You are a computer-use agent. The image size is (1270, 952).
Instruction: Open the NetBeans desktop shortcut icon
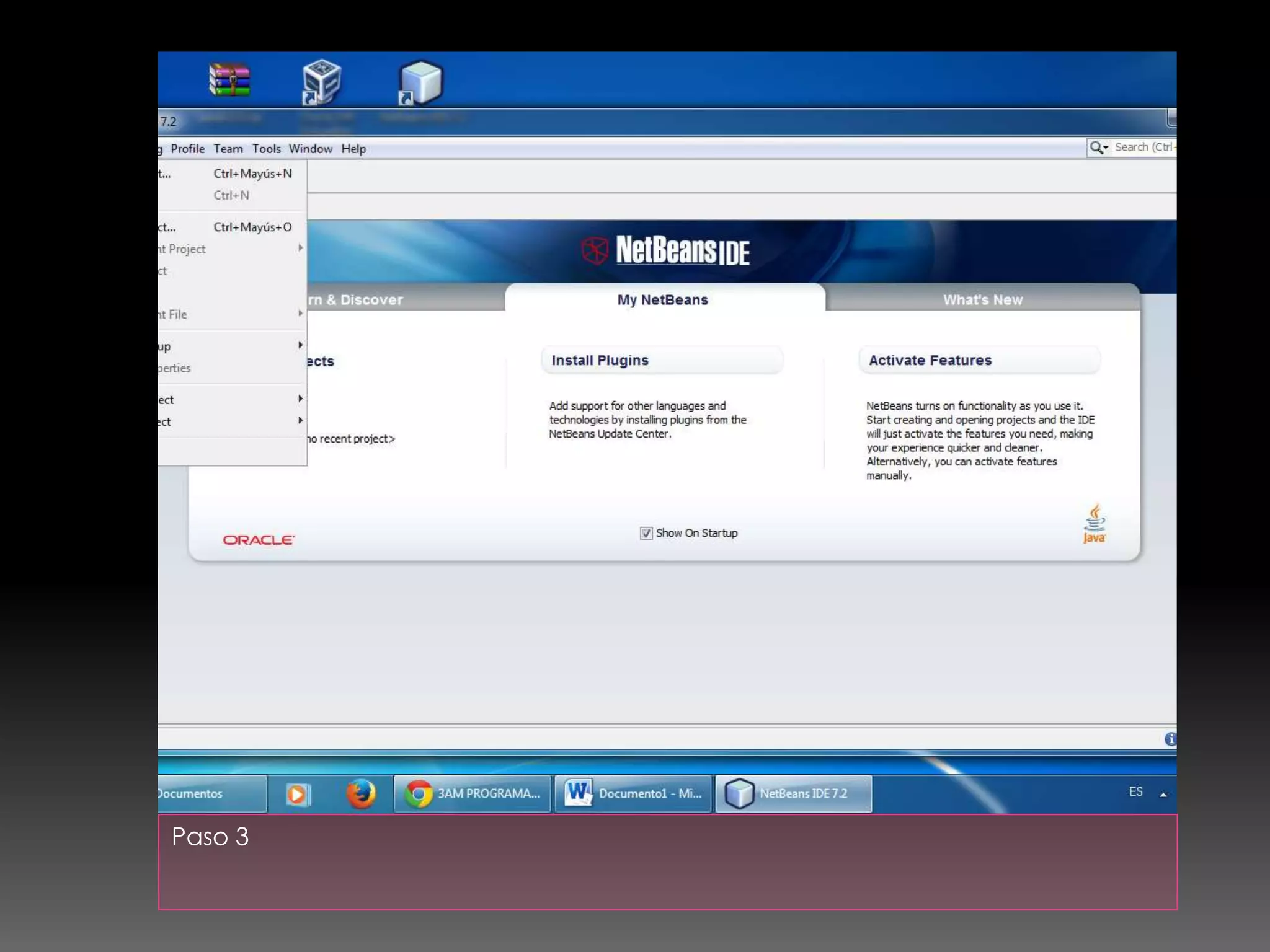421,82
